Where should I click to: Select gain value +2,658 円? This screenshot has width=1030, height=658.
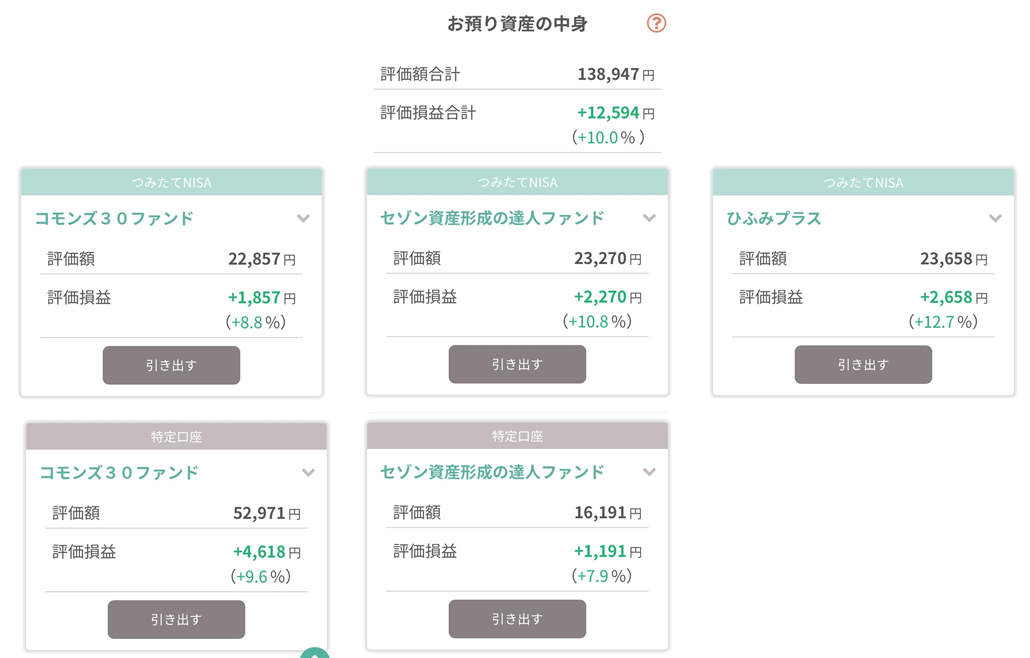point(954,298)
